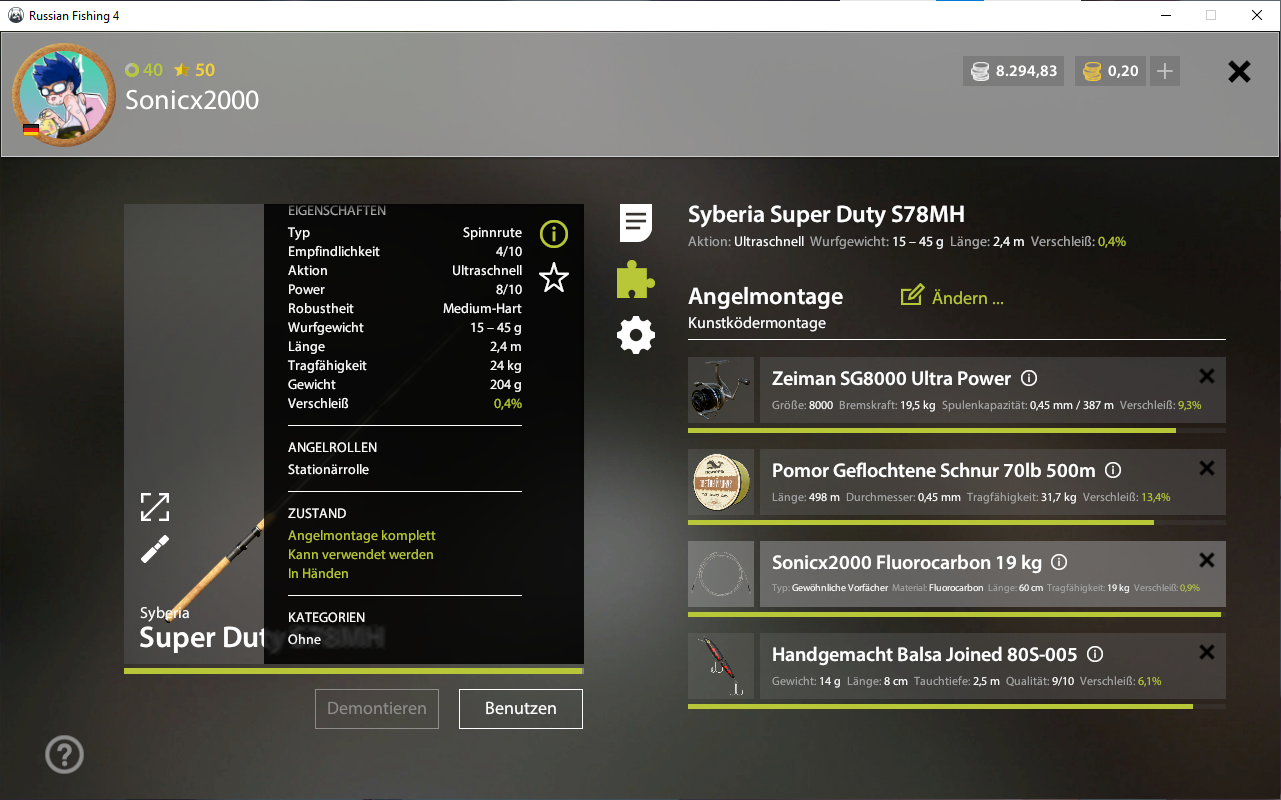
Task: Show info for Pomor Geflochtene Schnur
Action: 1113,471
